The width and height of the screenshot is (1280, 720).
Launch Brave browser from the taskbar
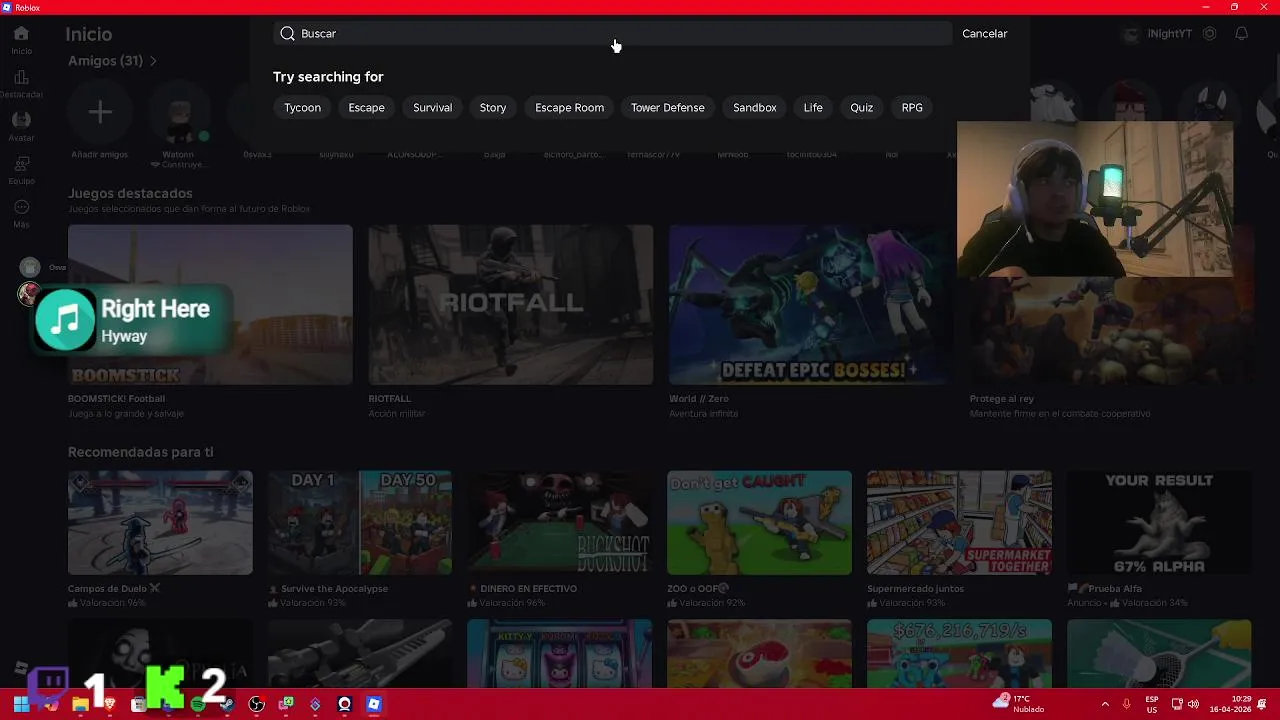tap(110, 704)
